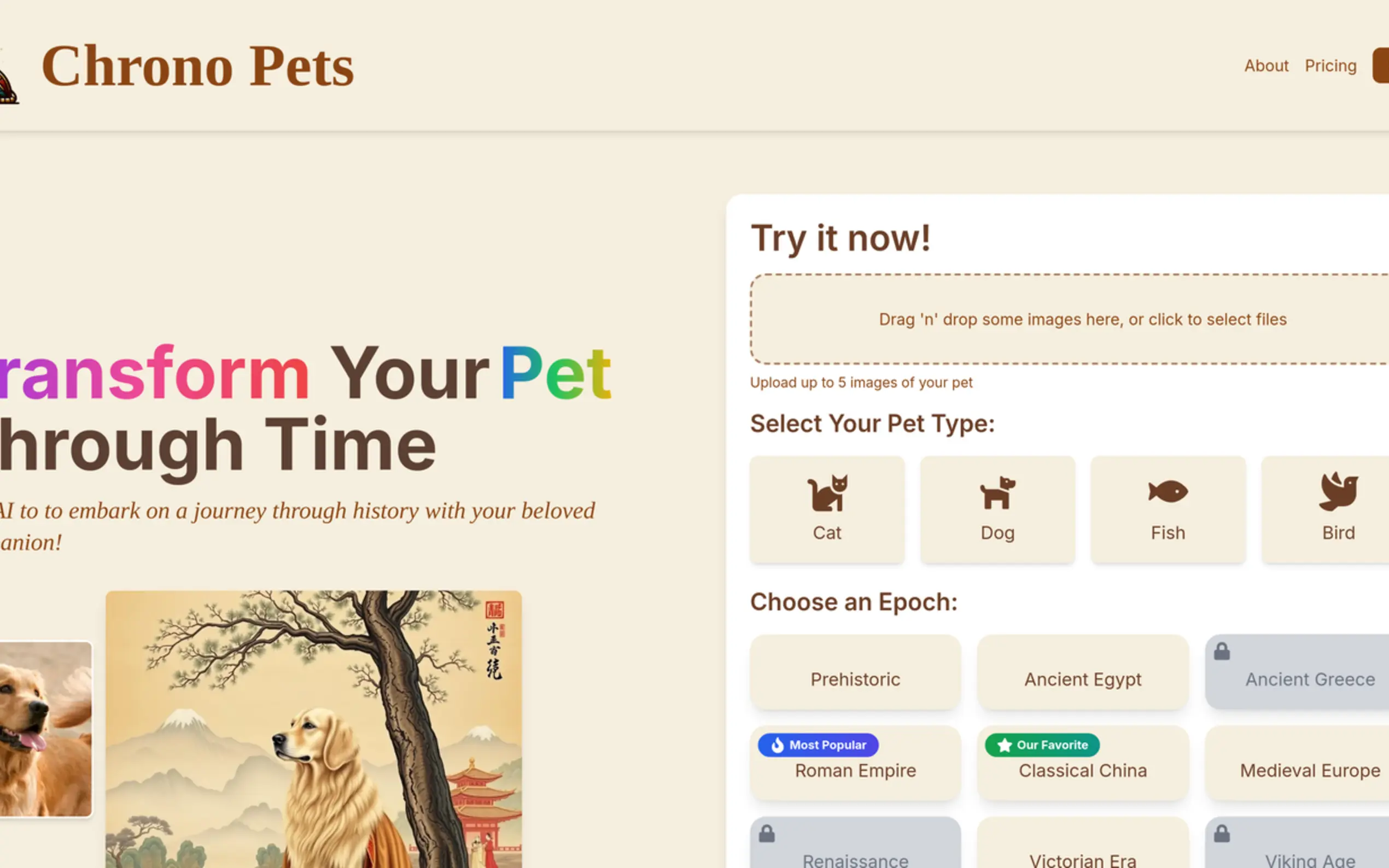The width and height of the screenshot is (1389, 868).
Task: Open the Classical China dog painting
Action: [313, 729]
